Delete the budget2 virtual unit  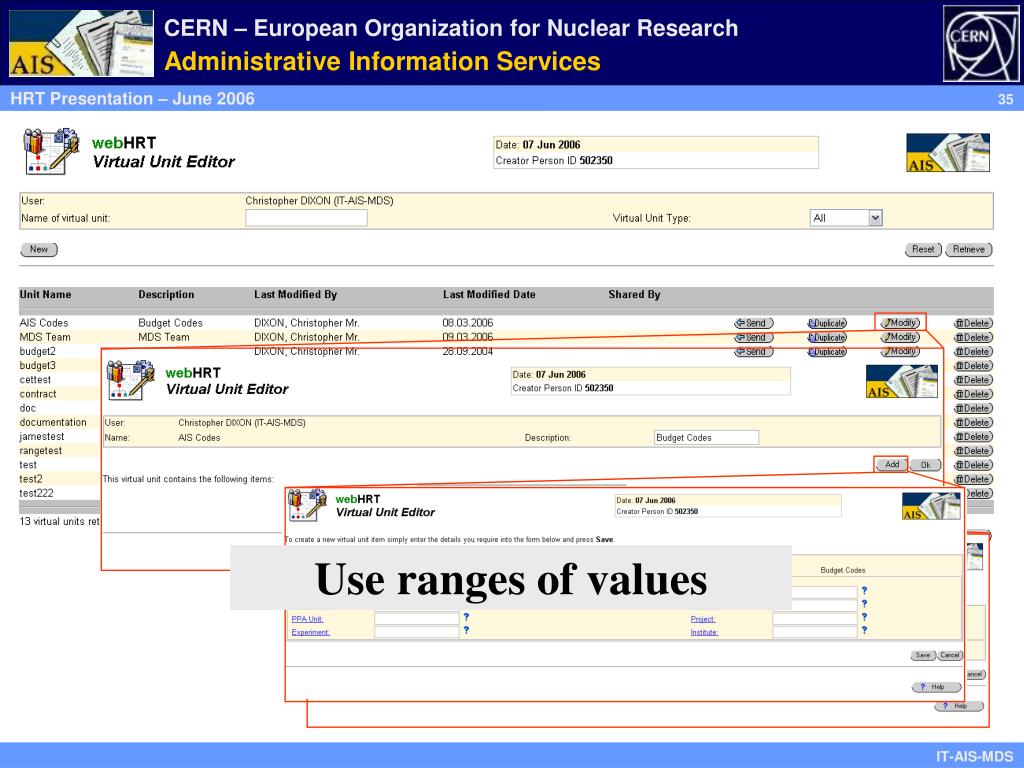[973, 351]
